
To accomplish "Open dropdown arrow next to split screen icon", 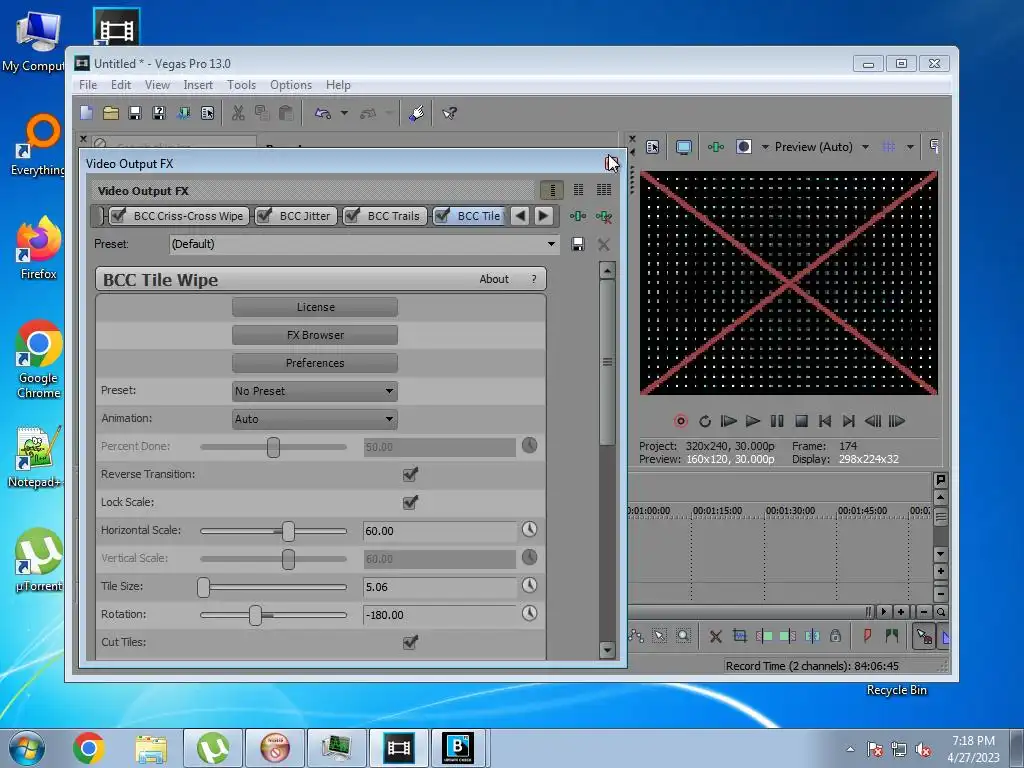I will click(765, 147).
